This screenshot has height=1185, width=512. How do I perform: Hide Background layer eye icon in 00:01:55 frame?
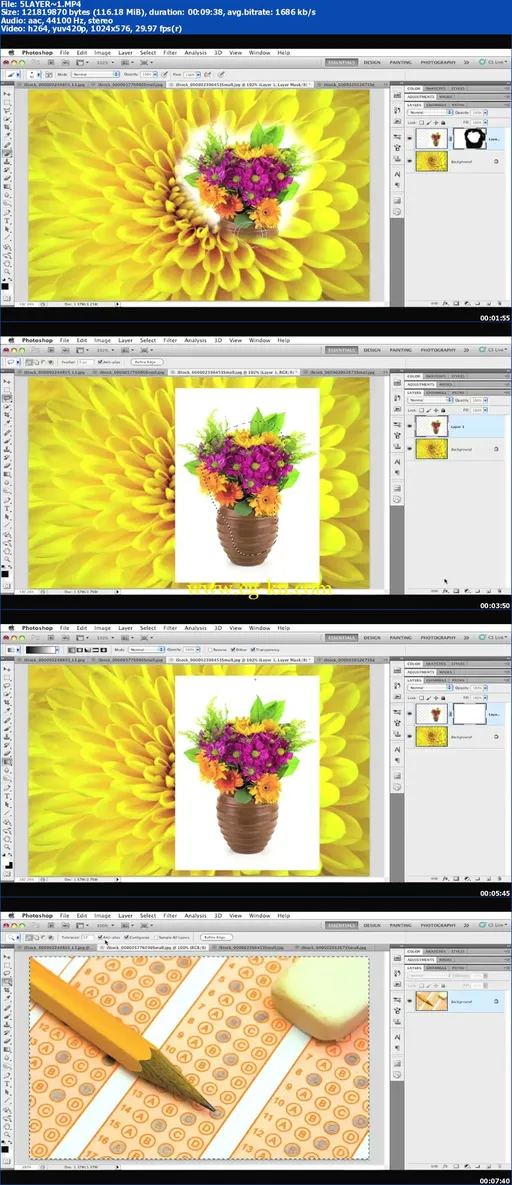(409, 161)
